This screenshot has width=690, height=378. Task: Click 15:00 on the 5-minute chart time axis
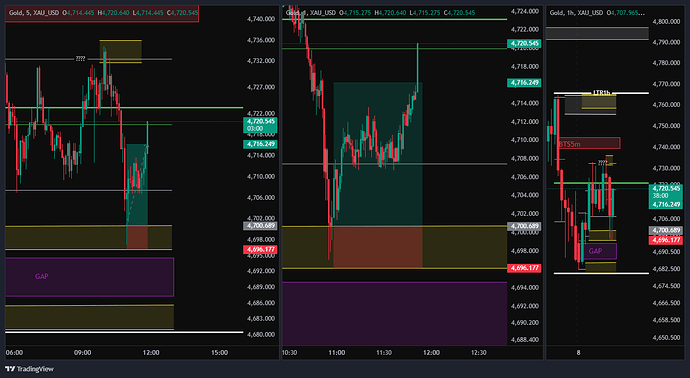(x=220, y=352)
